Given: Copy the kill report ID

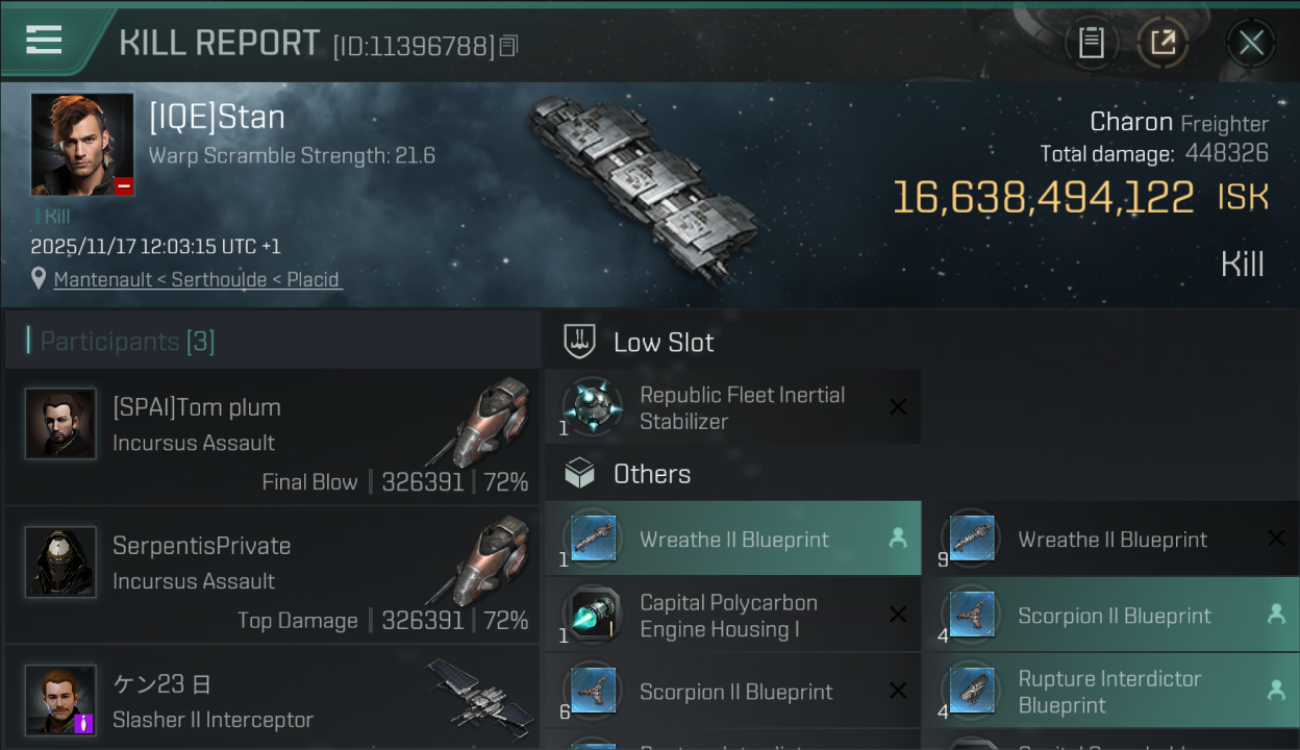Looking at the screenshot, I should (509, 46).
